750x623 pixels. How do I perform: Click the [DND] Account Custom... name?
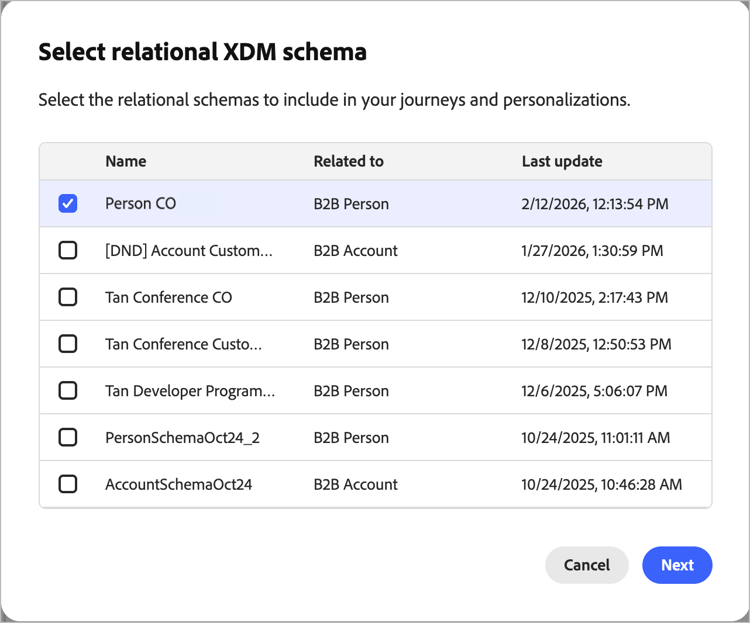pyautogui.click(x=188, y=251)
